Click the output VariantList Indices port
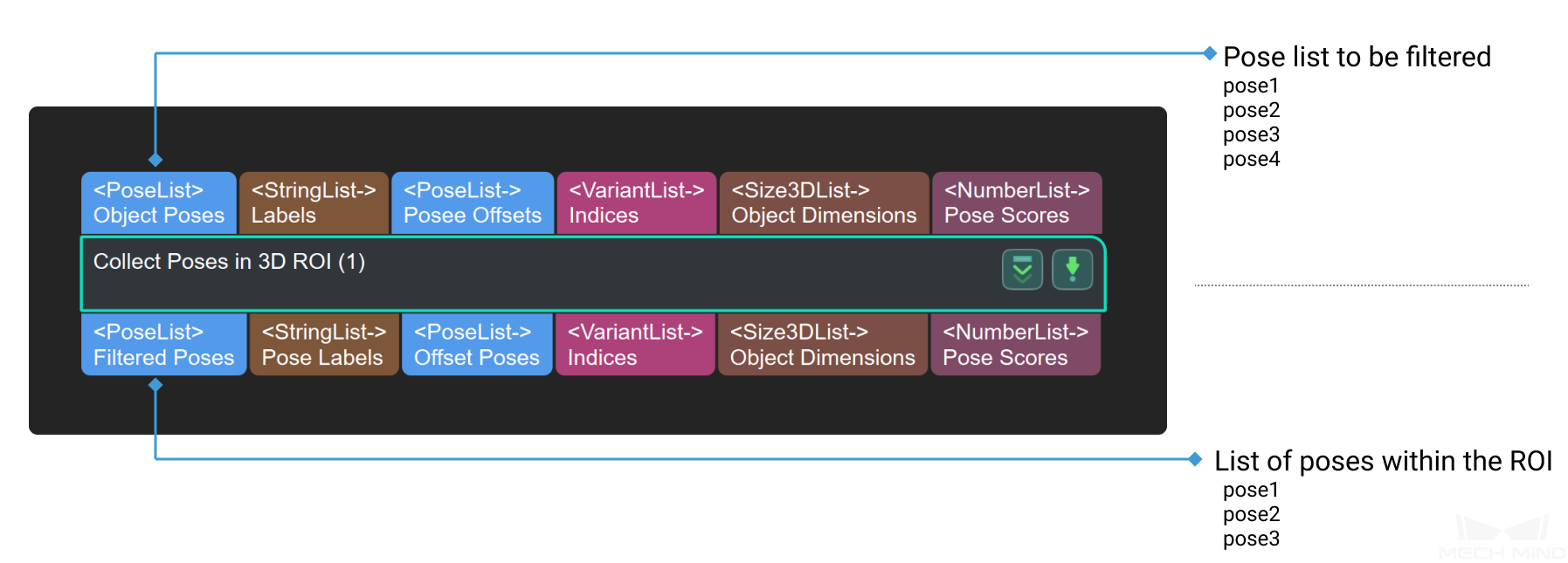This screenshot has width=1568, height=563. click(x=635, y=345)
